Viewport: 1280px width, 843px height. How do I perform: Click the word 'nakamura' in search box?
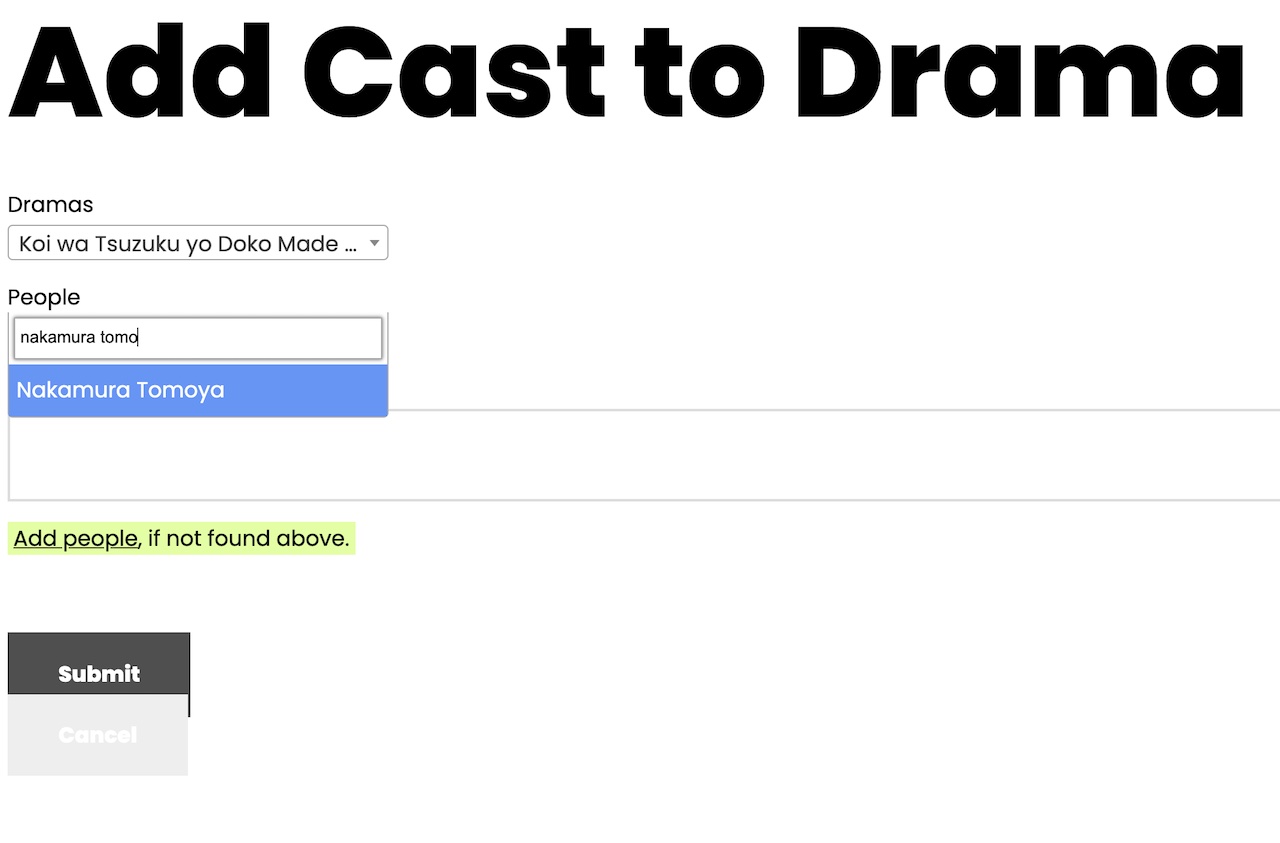tap(58, 337)
